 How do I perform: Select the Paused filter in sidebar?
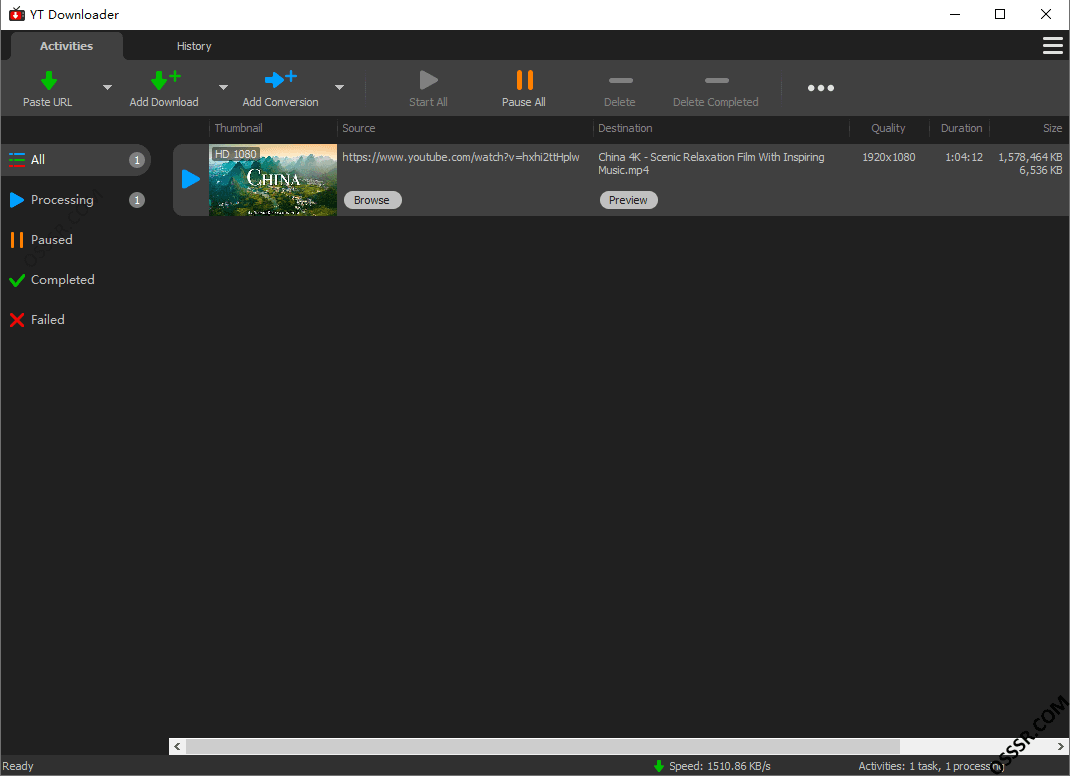coord(76,239)
